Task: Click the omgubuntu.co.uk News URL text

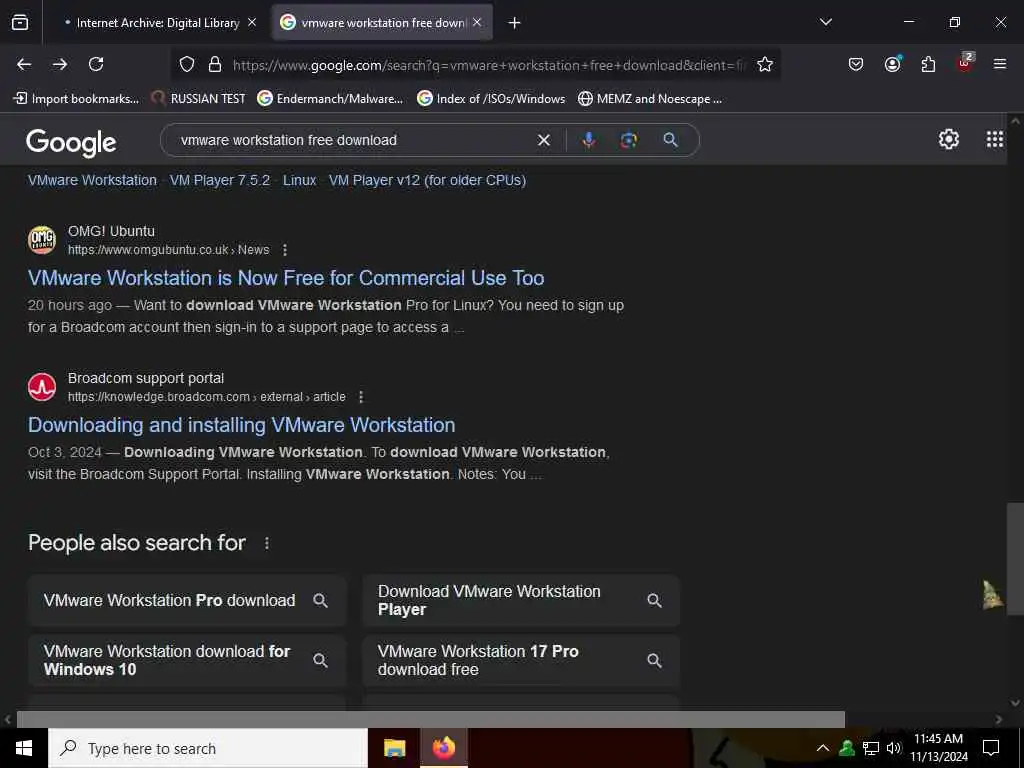Action: tap(168, 250)
